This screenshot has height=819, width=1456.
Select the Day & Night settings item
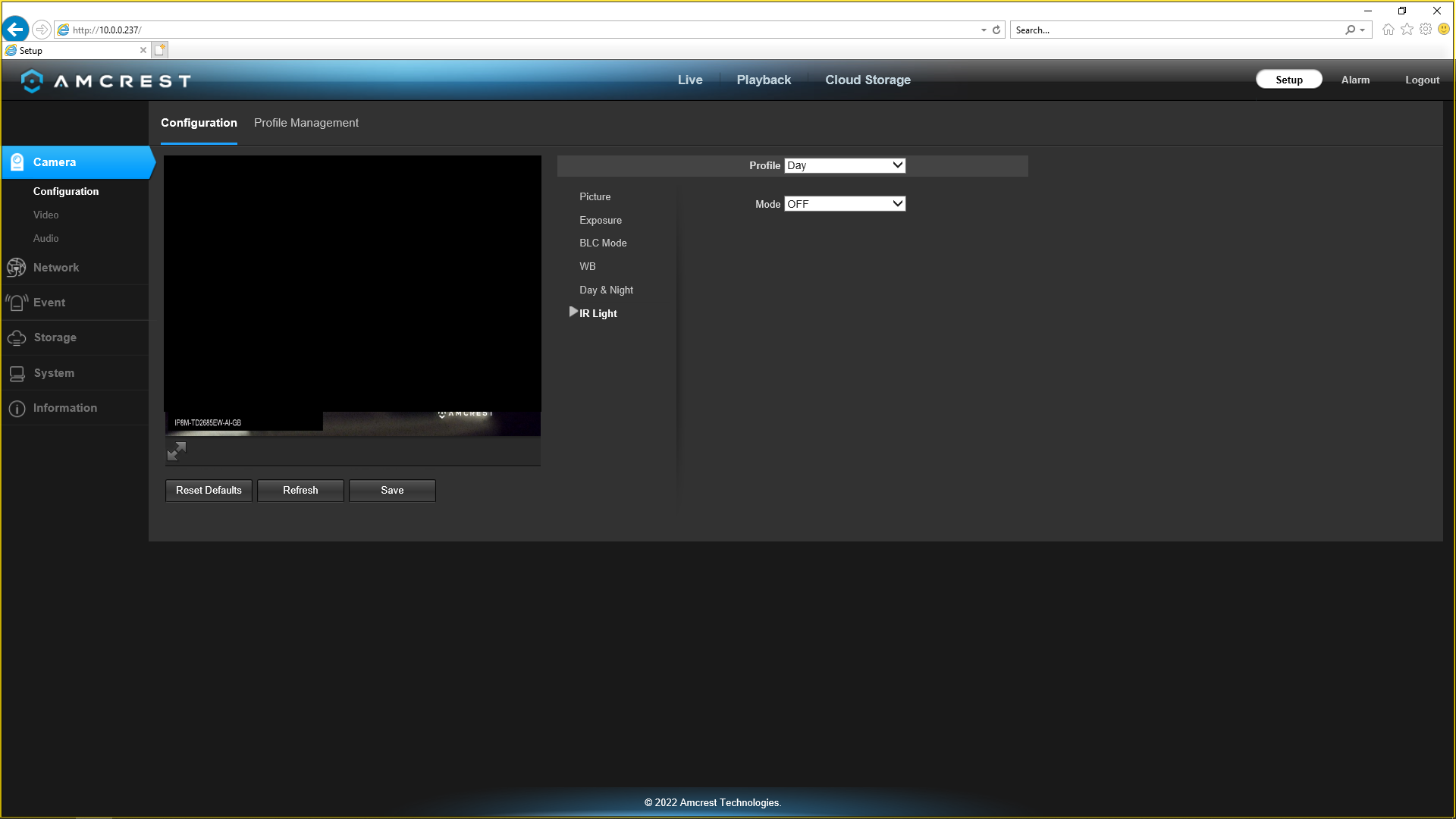pos(606,290)
